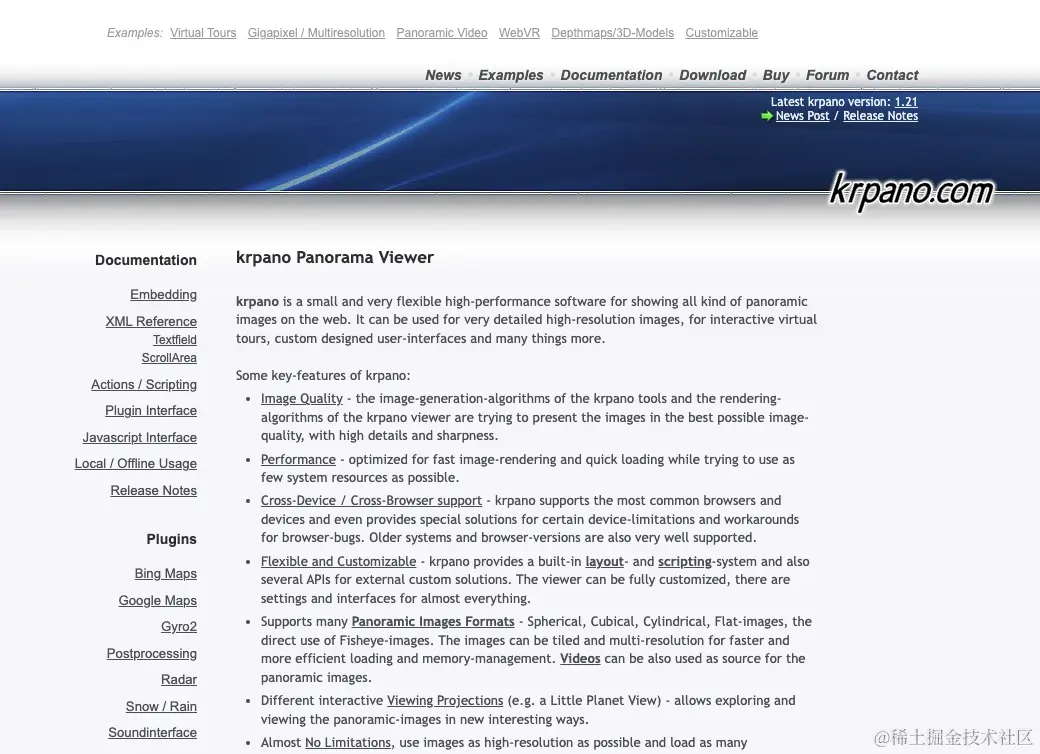The width and height of the screenshot is (1040, 754).
Task: Open the News Post link in the header
Action: coord(803,116)
